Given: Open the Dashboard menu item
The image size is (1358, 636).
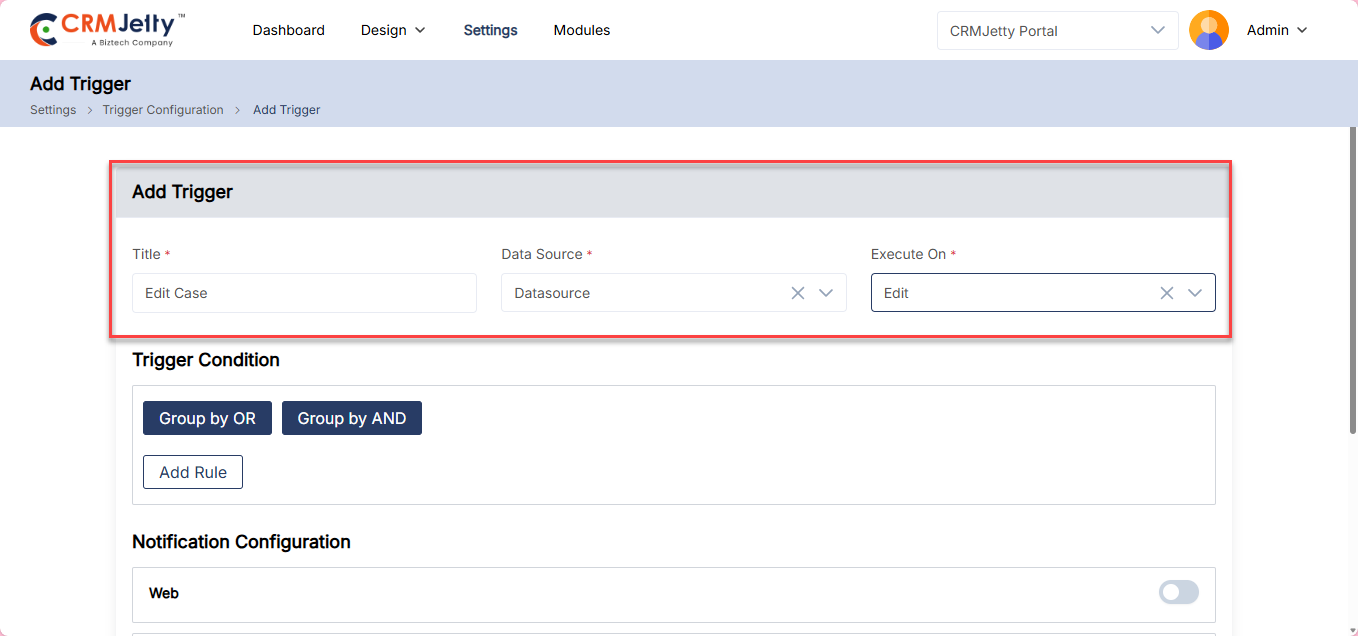Looking at the screenshot, I should [288, 30].
